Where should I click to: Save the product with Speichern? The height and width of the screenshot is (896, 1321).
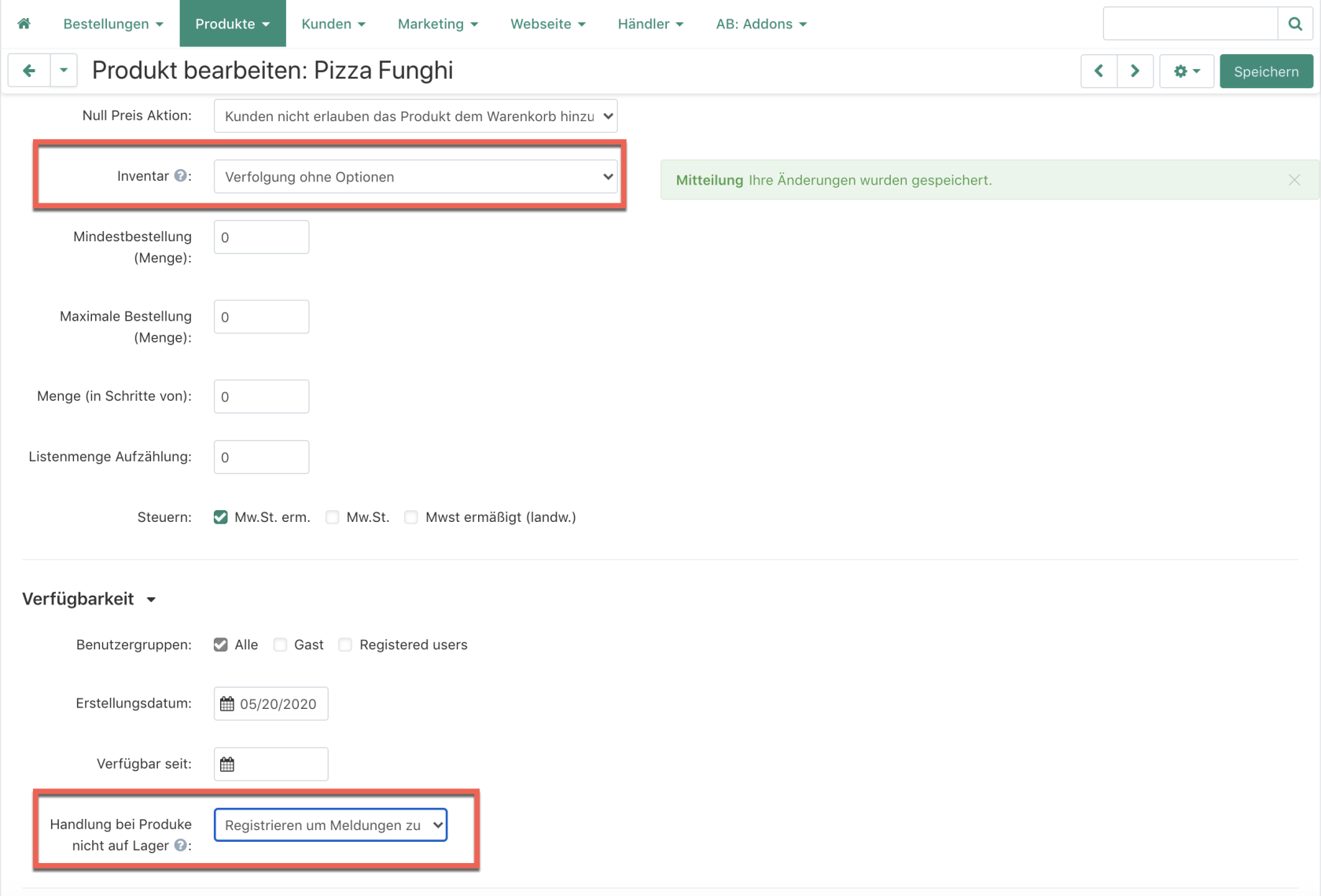coord(1266,71)
